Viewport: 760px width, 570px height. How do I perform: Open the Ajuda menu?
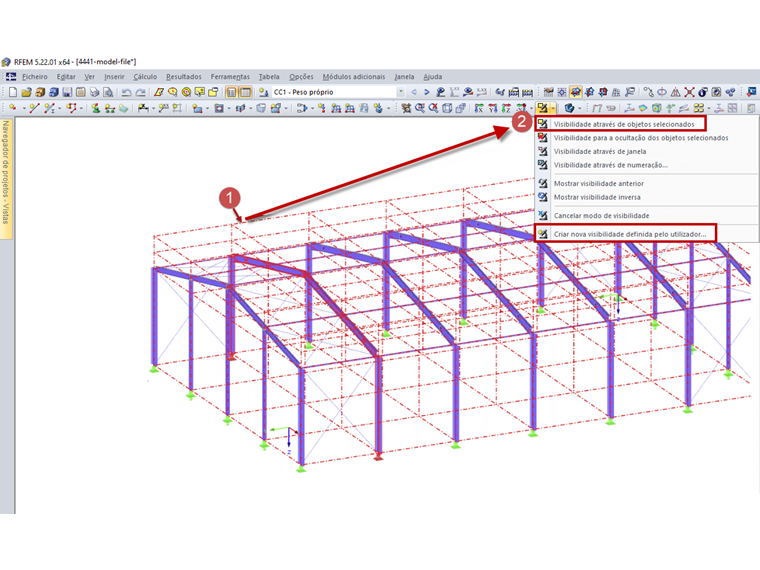[432, 77]
